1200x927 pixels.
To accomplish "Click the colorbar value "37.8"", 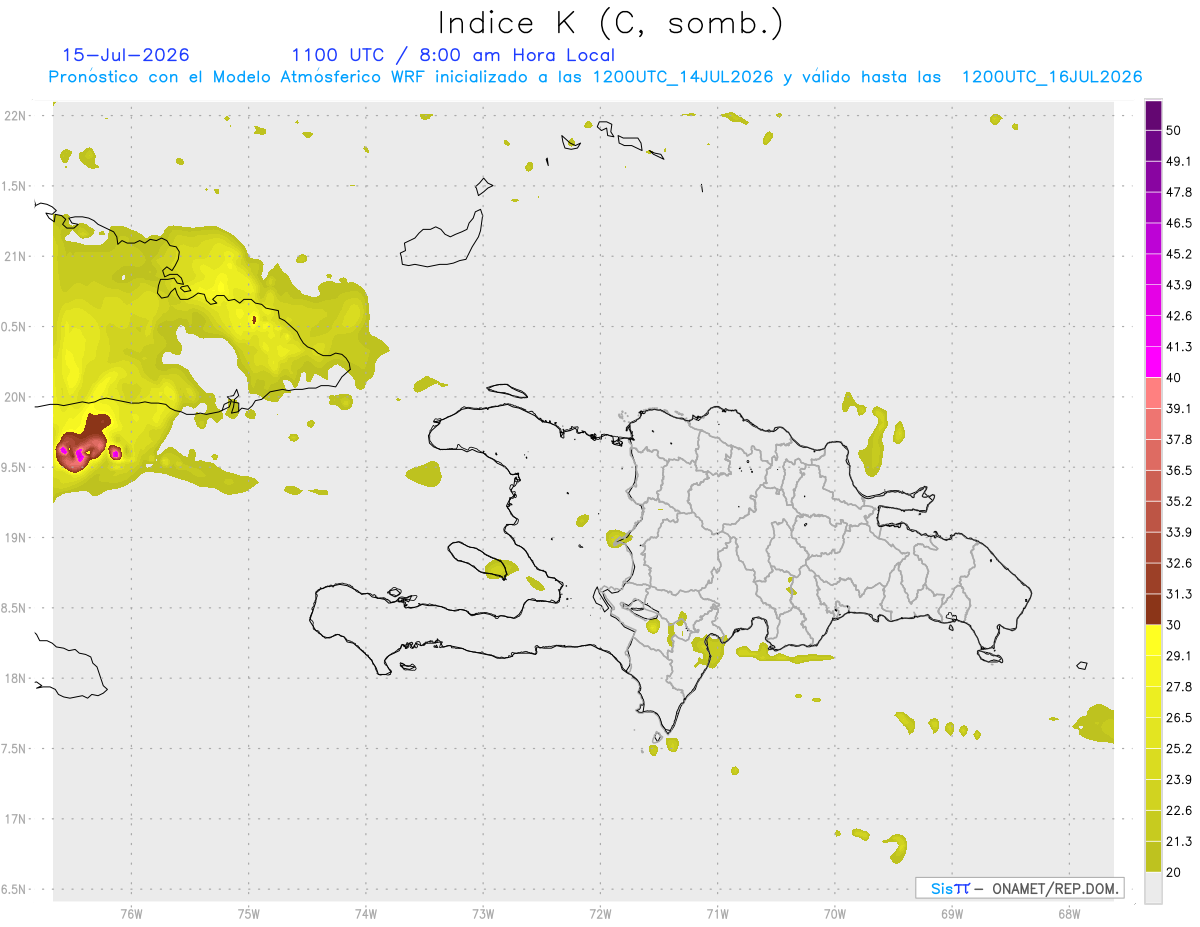I will [x=1179, y=440].
